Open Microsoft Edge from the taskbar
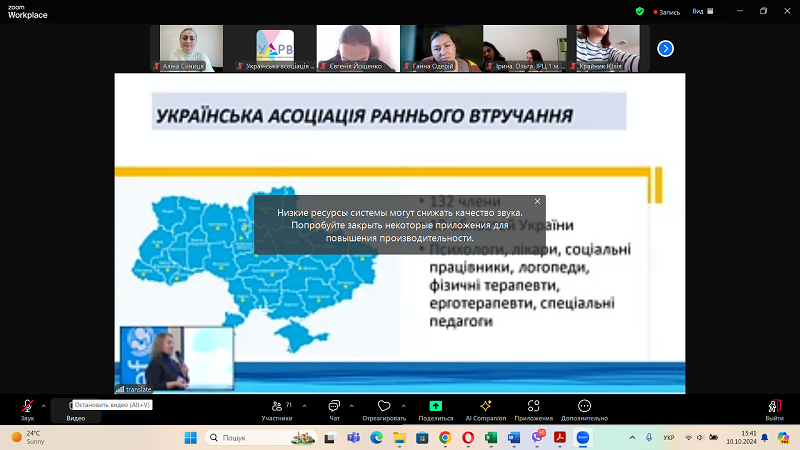The width and height of the screenshot is (800, 450). pyautogui.click(x=376, y=438)
